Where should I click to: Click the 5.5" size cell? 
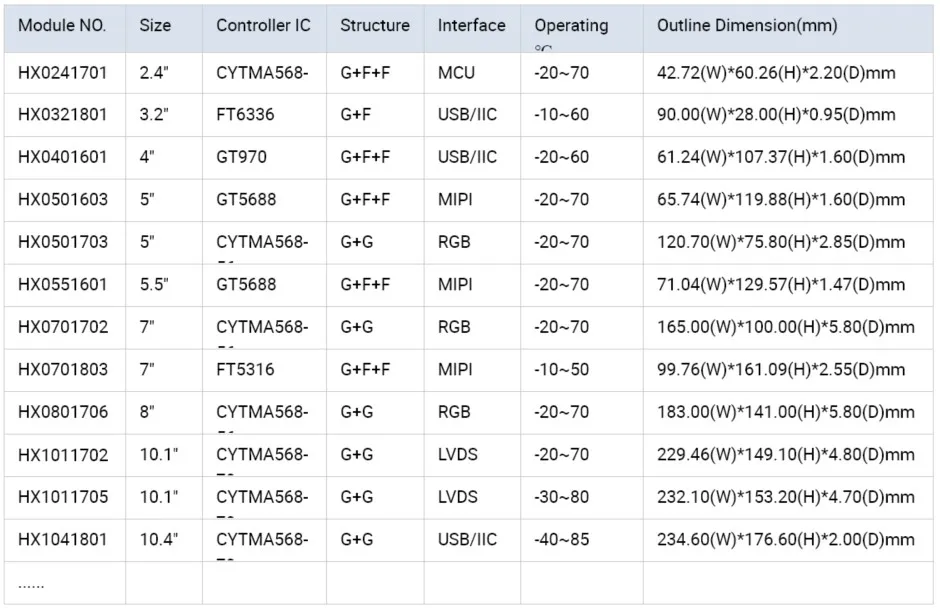click(154, 285)
